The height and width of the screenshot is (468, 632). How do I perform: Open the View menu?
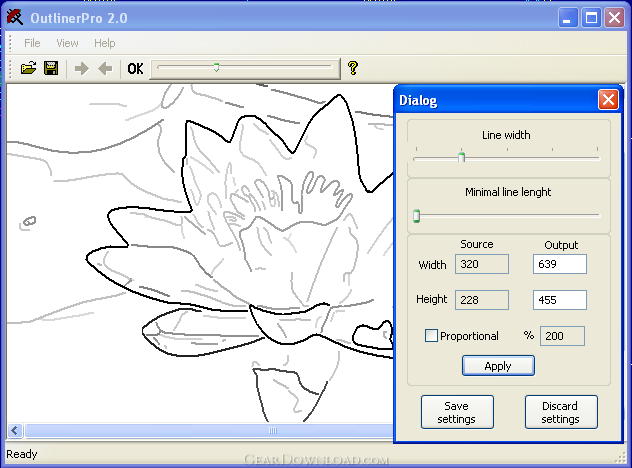(67, 43)
